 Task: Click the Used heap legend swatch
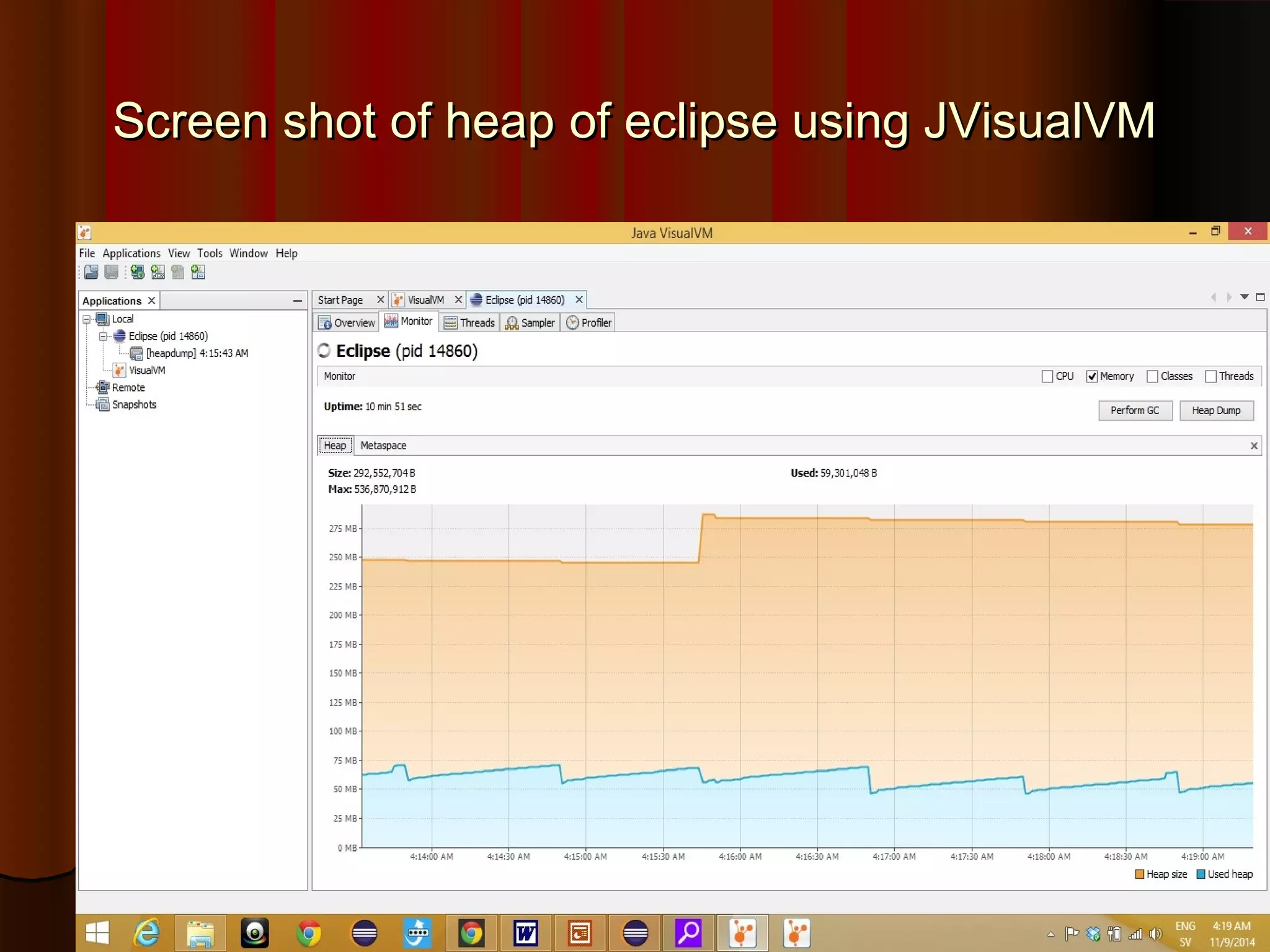click(x=1201, y=875)
